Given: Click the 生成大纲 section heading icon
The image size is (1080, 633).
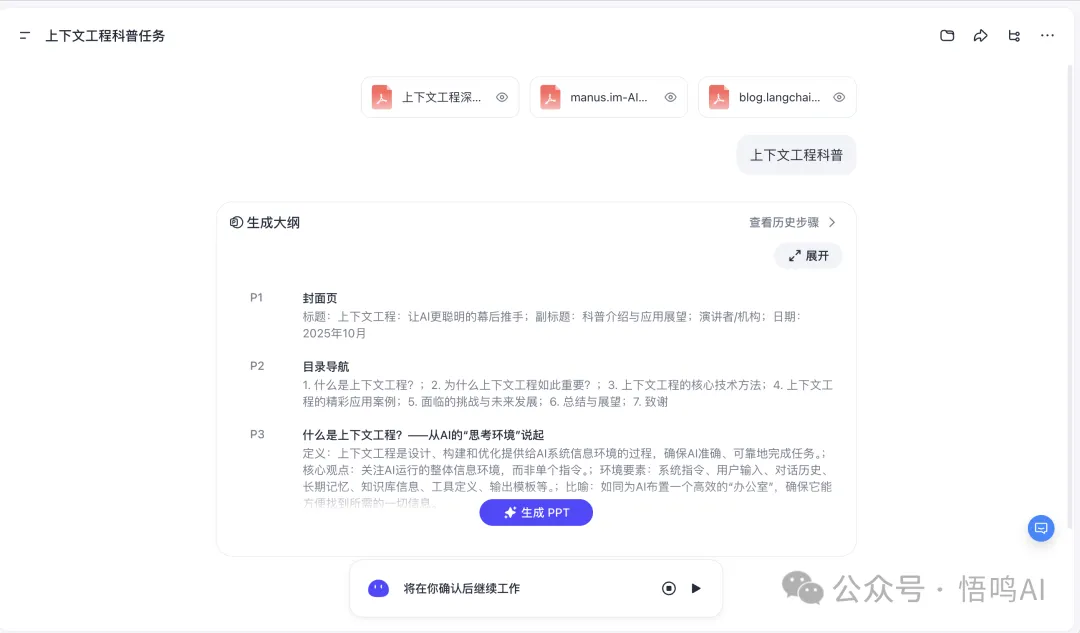Looking at the screenshot, I should (x=236, y=223).
